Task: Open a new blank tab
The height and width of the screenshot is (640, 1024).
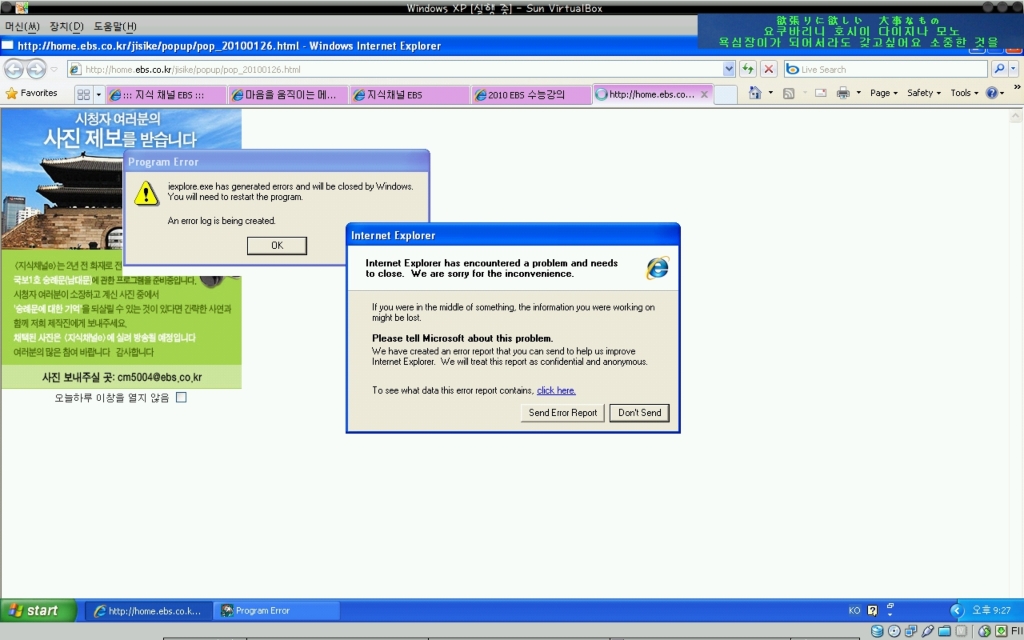Action: [x=726, y=95]
